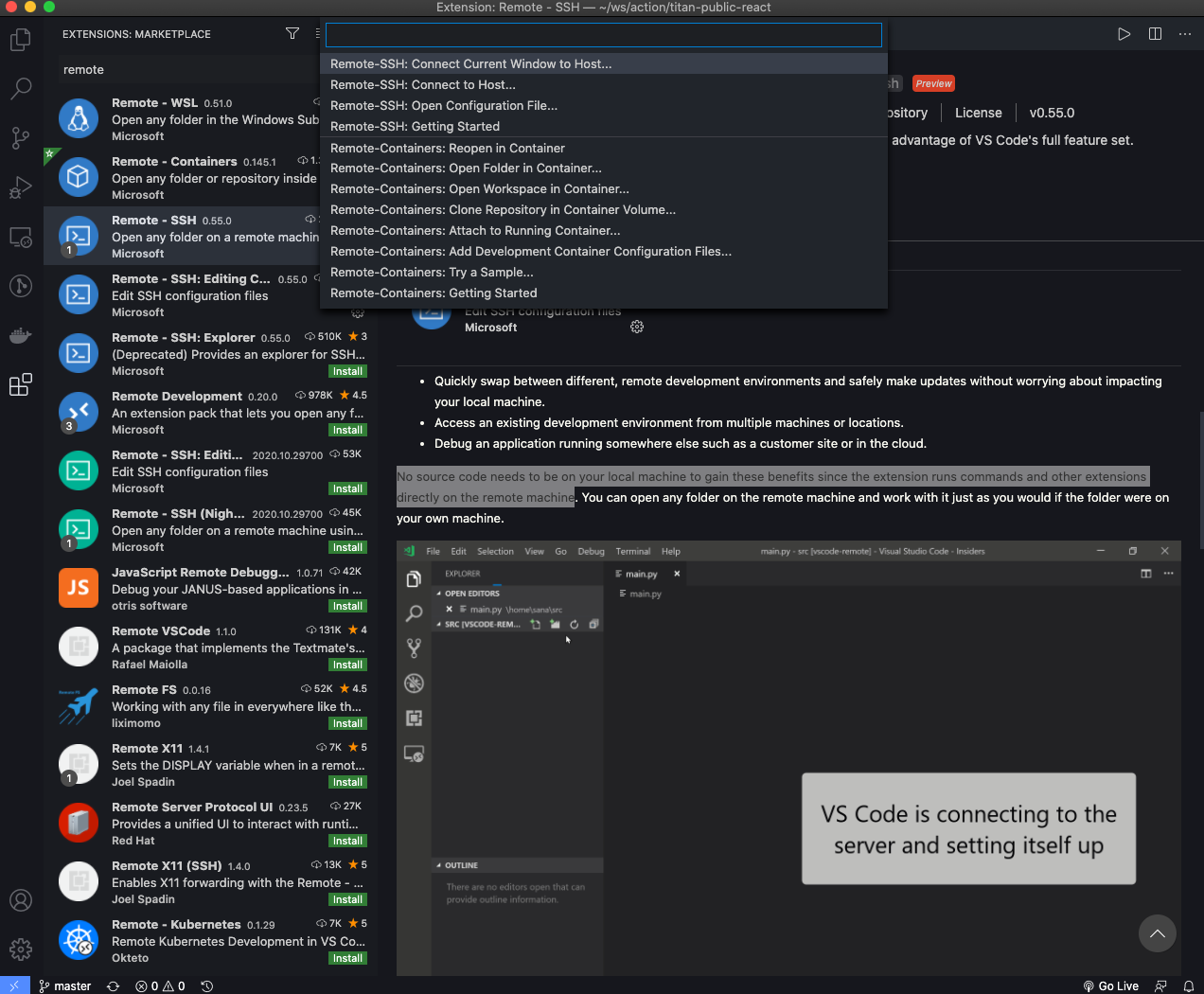This screenshot has height=994, width=1204.
Task: Install the Remote FS extension
Action: [347, 724]
